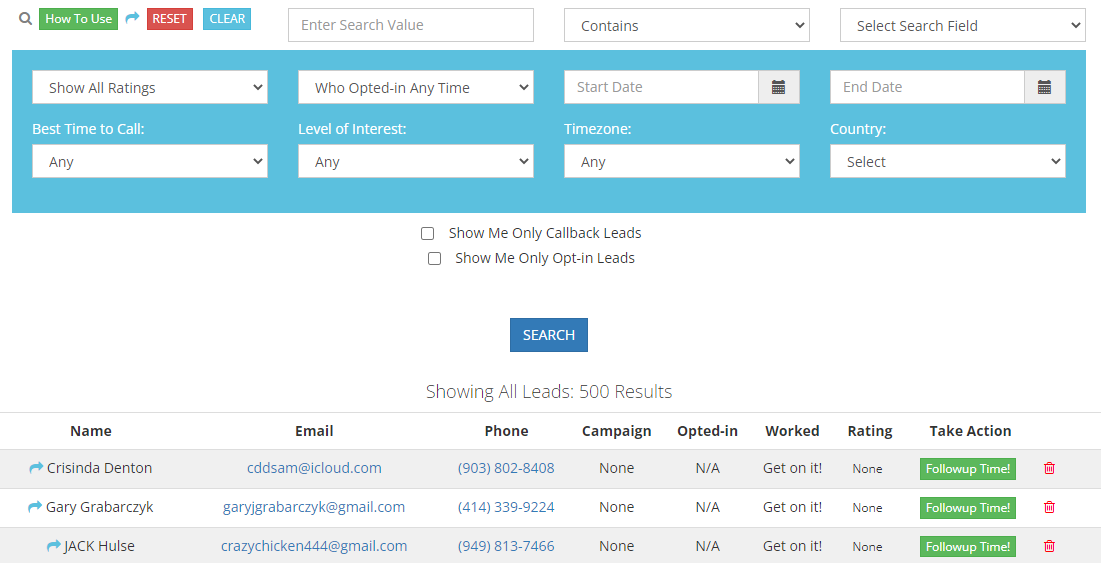Open Who Opted-in Any Time dropdown
This screenshot has height=563, width=1101.
[416, 87]
